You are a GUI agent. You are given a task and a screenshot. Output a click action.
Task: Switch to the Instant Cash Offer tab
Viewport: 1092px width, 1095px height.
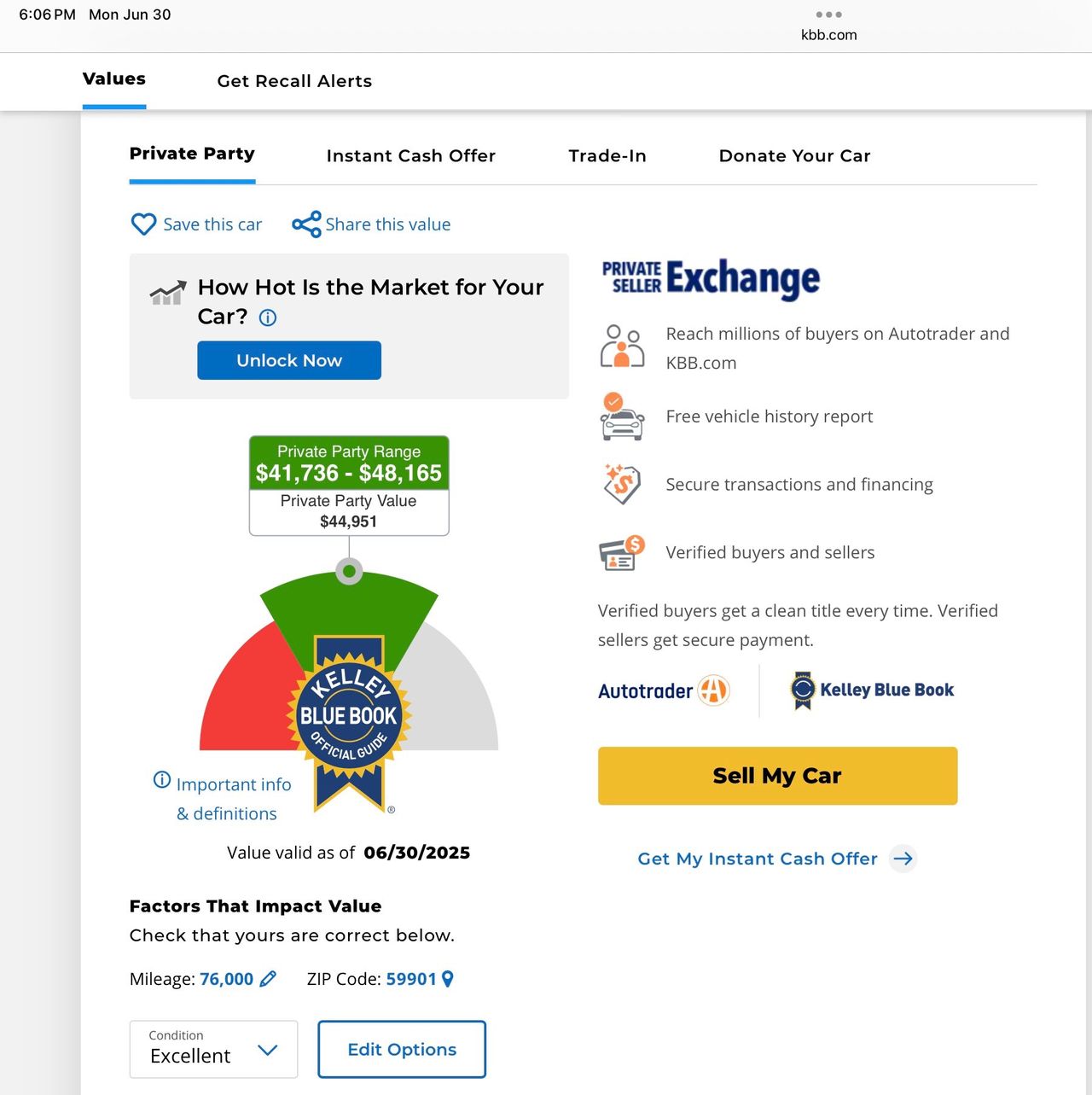[x=410, y=155]
